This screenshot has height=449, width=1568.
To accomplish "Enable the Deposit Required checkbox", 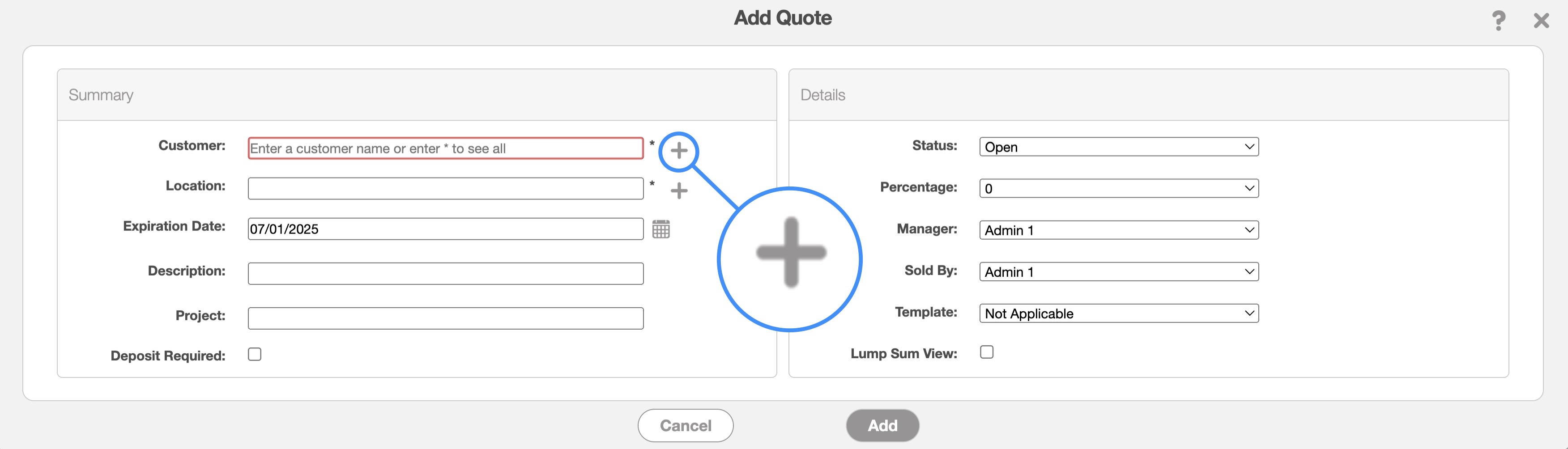I will [x=255, y=354].
